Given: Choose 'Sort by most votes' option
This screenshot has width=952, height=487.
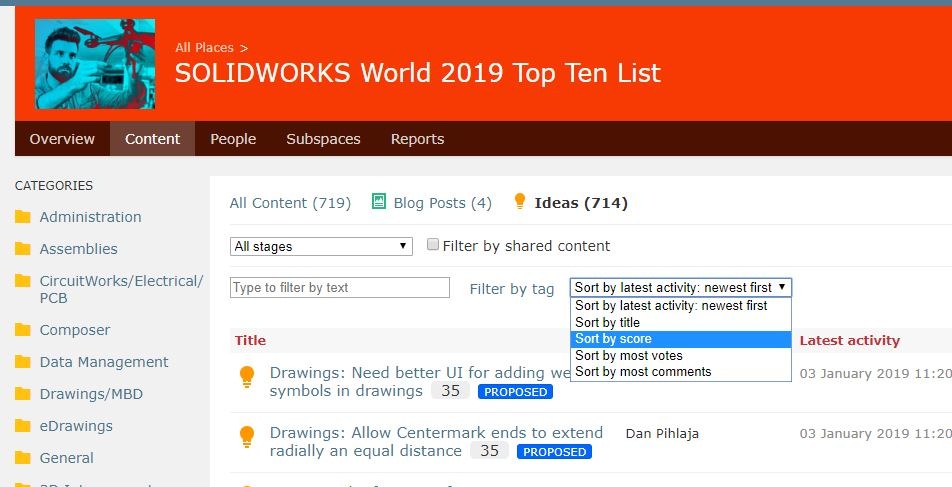Looking at the screenshot, I should (x=681, y=355).
